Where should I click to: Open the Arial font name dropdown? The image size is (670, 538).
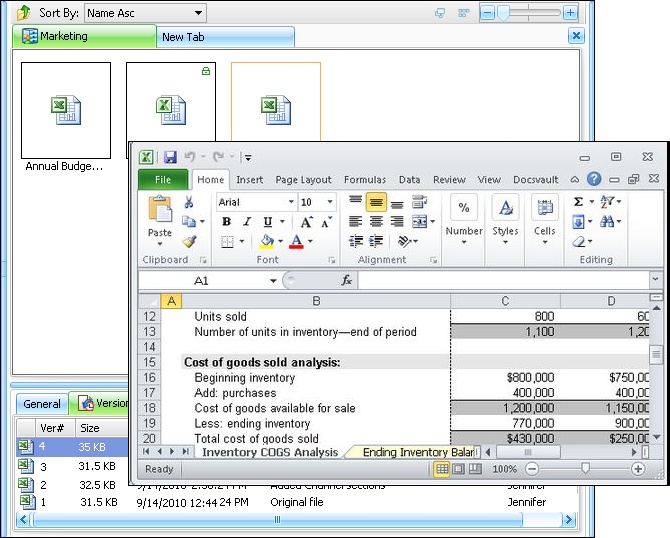[291, 202]
